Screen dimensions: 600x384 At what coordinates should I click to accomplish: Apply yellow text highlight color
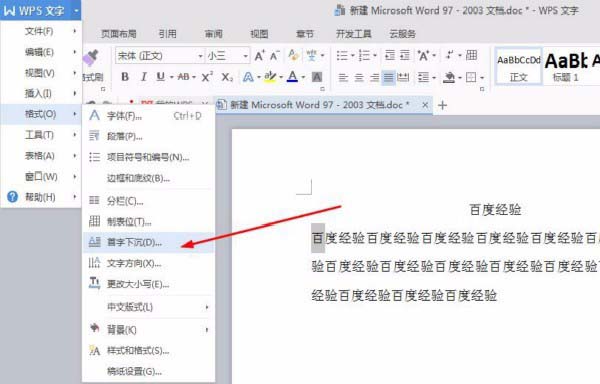[x=270, y=77]
